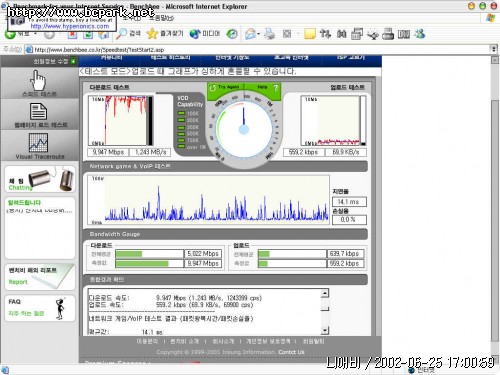Open Favorites with the star icon
The height and width of the screenshot is (375, 500).
[x=152, y=34]
